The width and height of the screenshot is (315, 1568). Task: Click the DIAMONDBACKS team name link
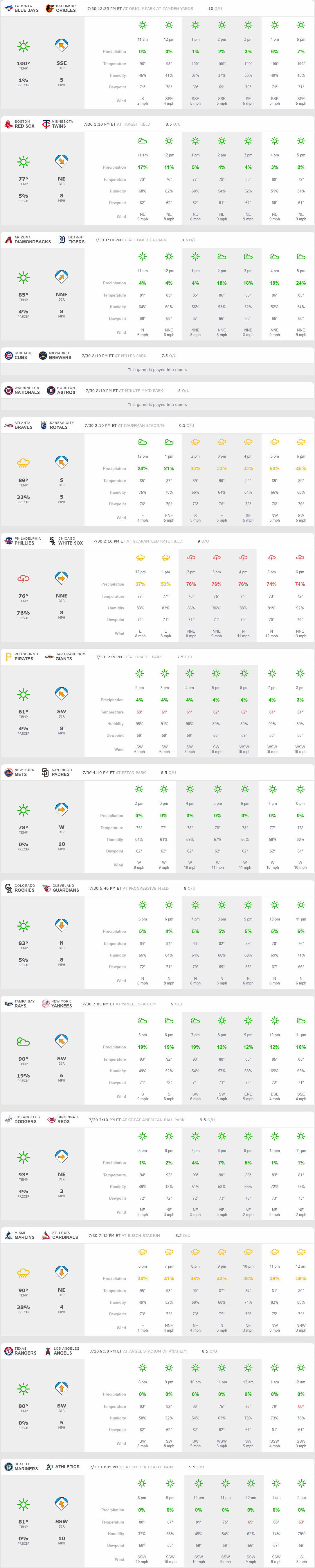point(33,242)
